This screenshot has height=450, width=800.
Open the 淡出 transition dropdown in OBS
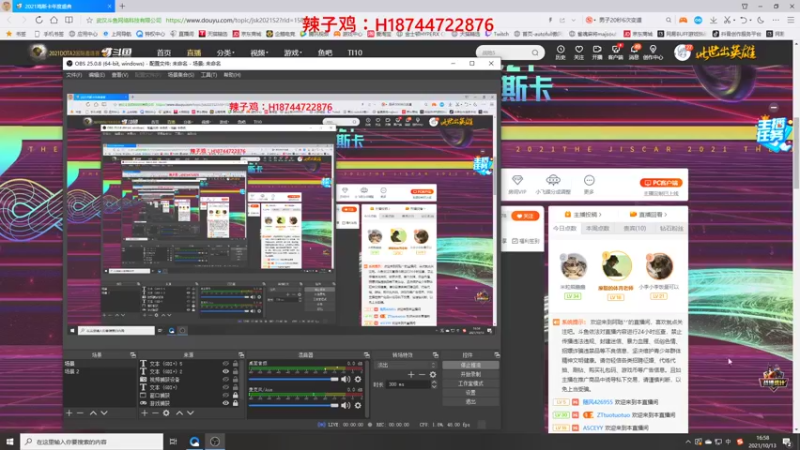pyautogui.click(x=406, y=365)
